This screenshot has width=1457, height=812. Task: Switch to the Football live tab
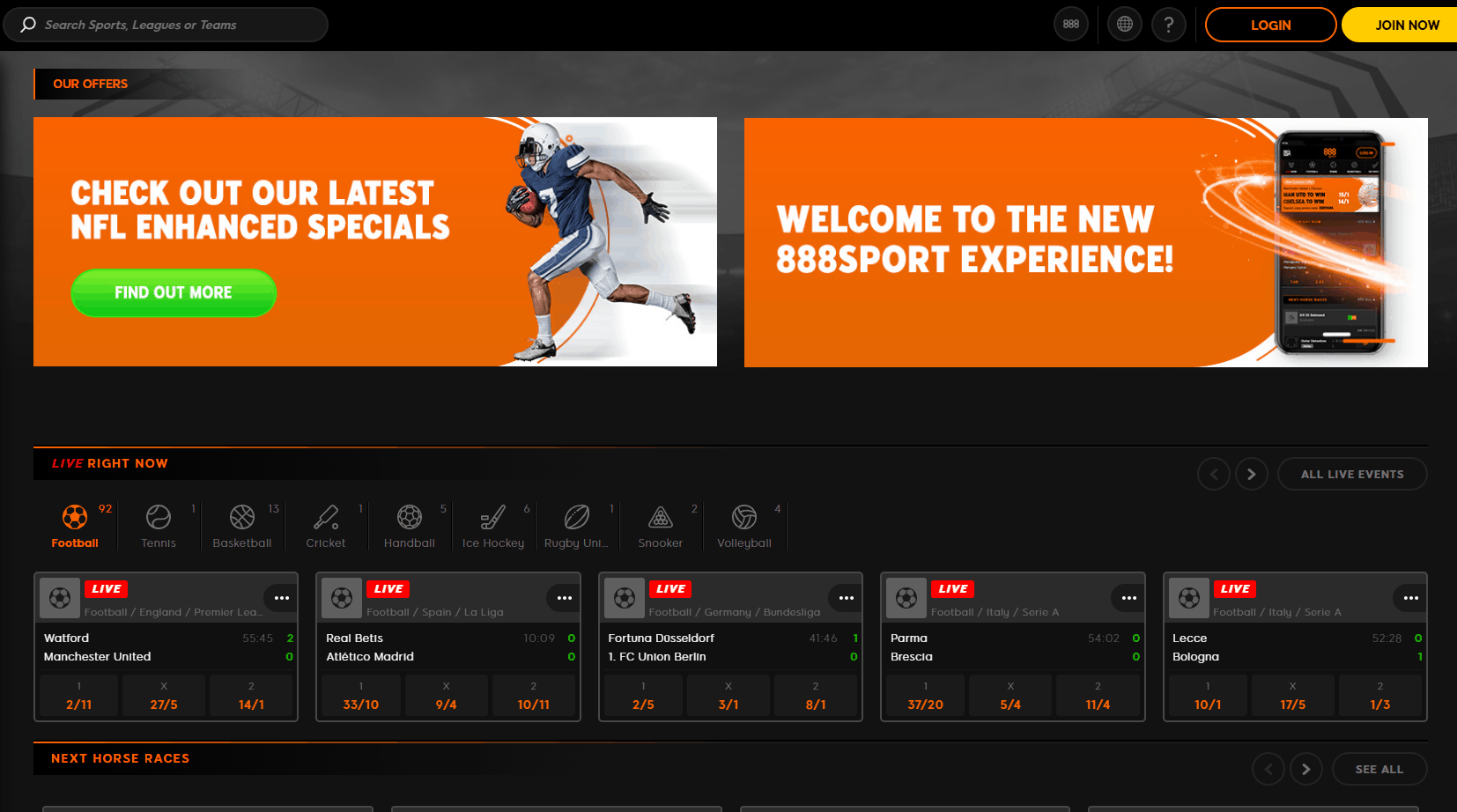75,526
